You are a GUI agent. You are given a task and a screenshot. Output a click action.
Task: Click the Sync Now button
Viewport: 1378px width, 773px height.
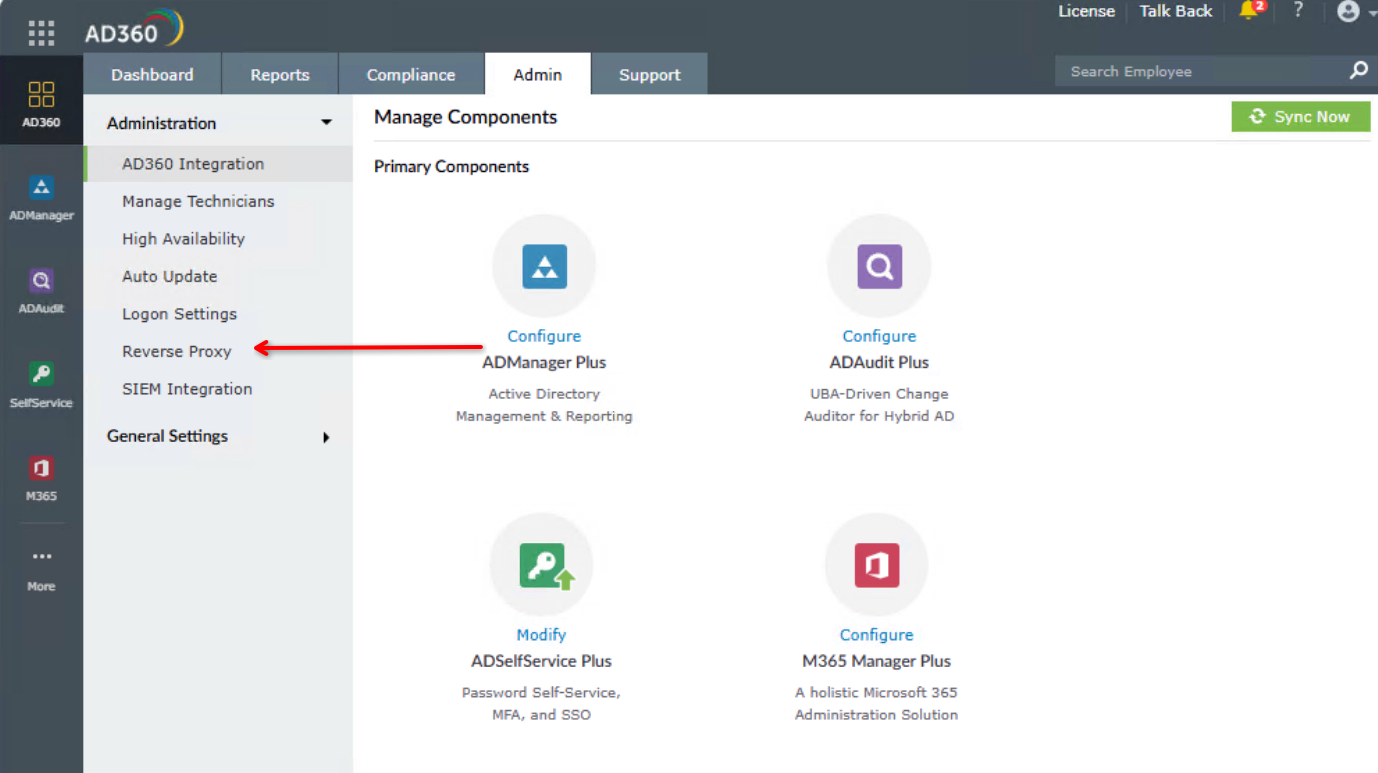pyautogui.click(x=1301, y=117)
